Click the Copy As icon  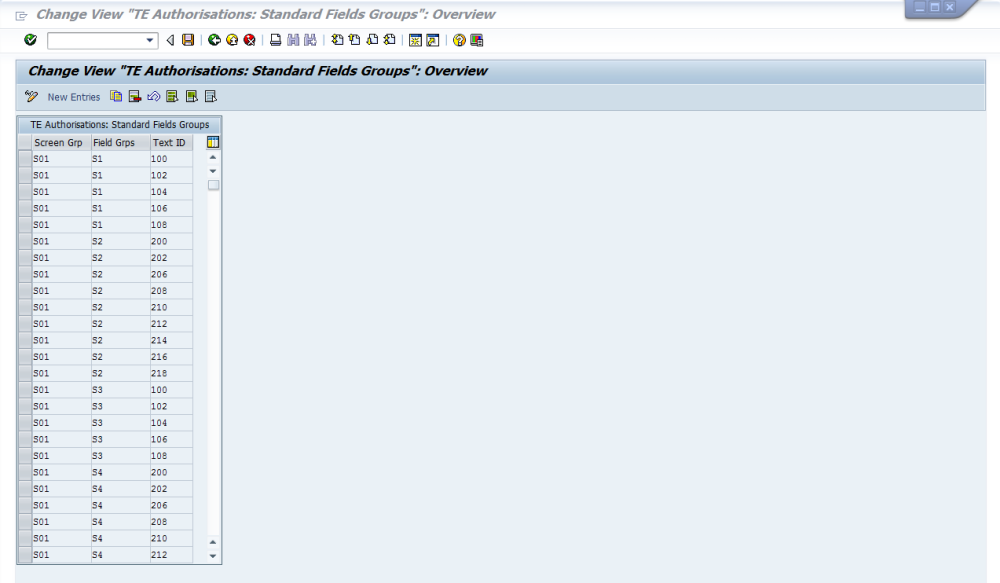point(115,96)
